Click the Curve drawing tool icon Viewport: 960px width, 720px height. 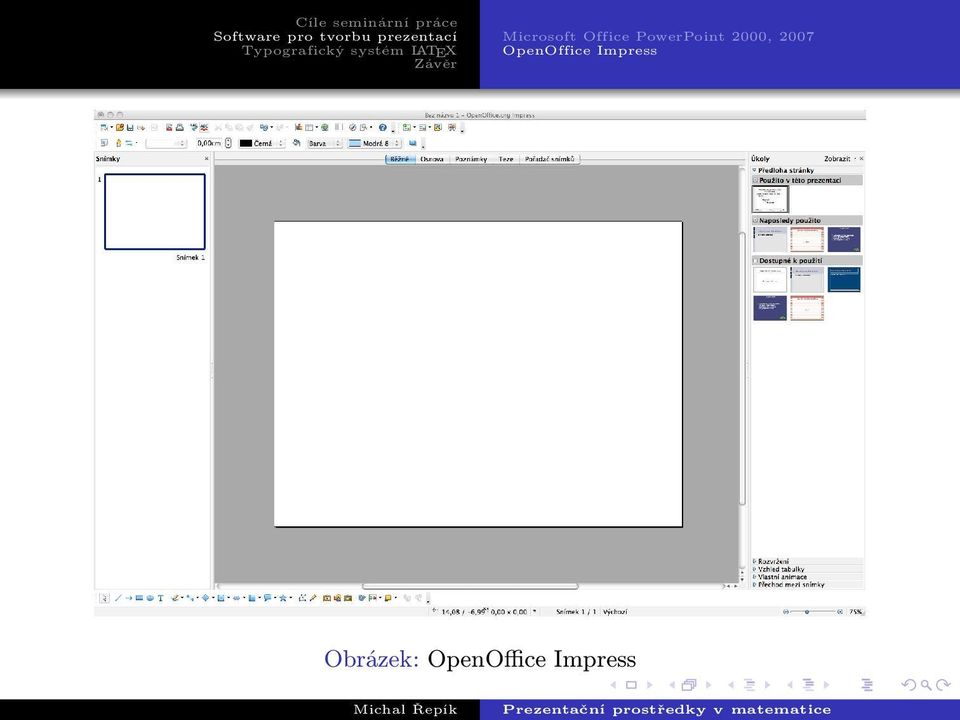[x=175, y=598]
